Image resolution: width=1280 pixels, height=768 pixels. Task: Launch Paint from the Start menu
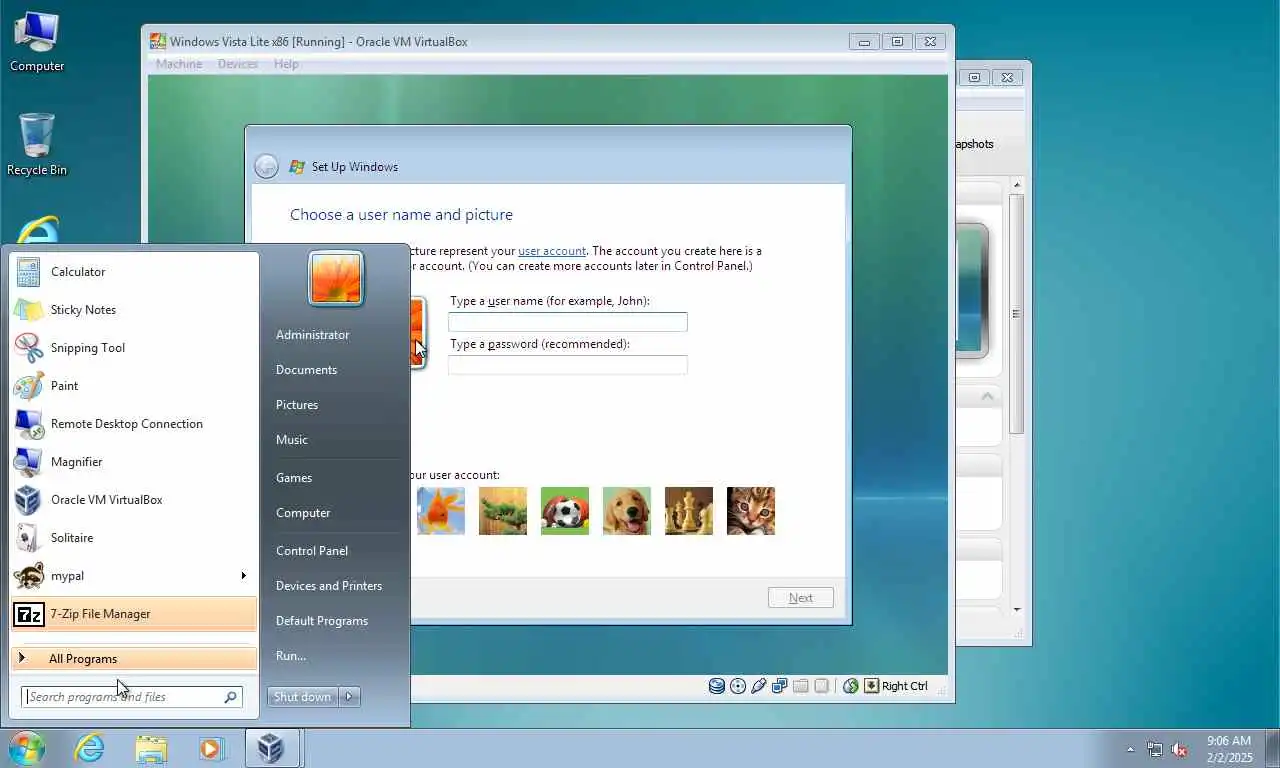(x=134, y=386)
